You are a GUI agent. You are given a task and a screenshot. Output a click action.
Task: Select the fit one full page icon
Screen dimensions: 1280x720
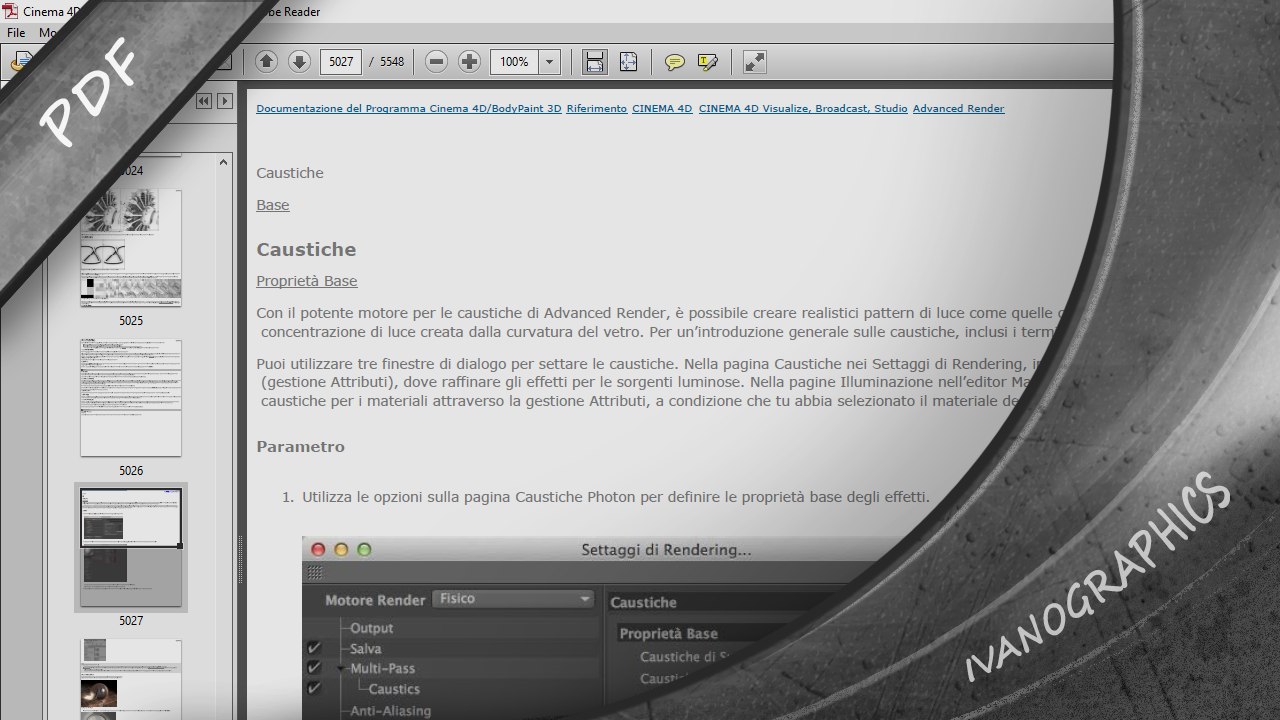point(628,62)
